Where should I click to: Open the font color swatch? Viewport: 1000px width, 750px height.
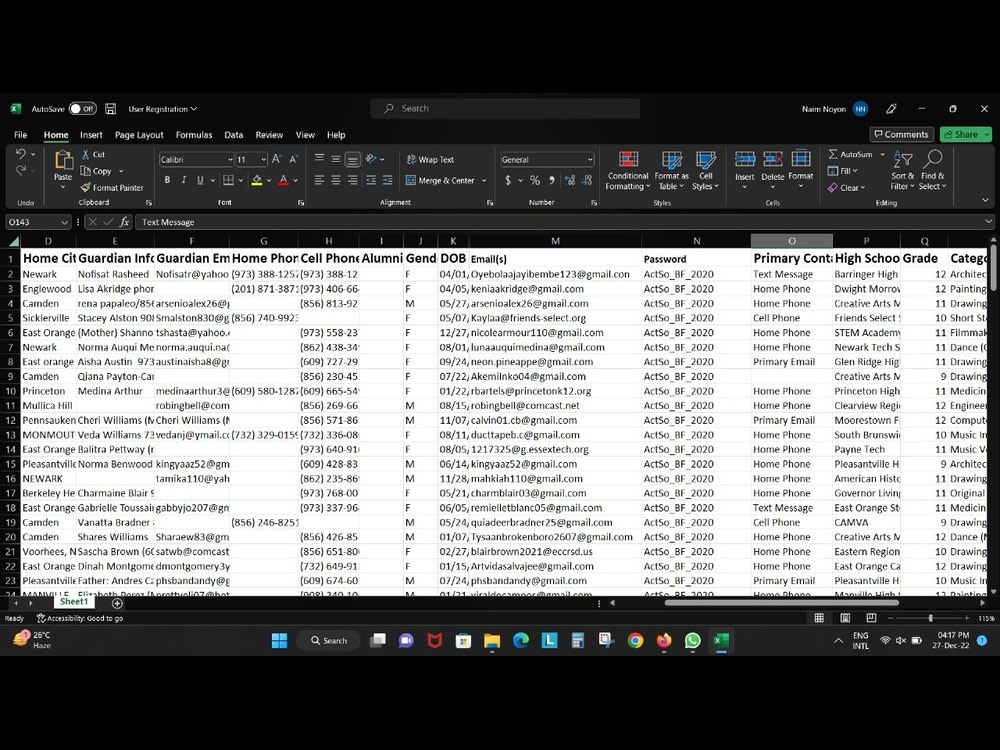point(284,180)
